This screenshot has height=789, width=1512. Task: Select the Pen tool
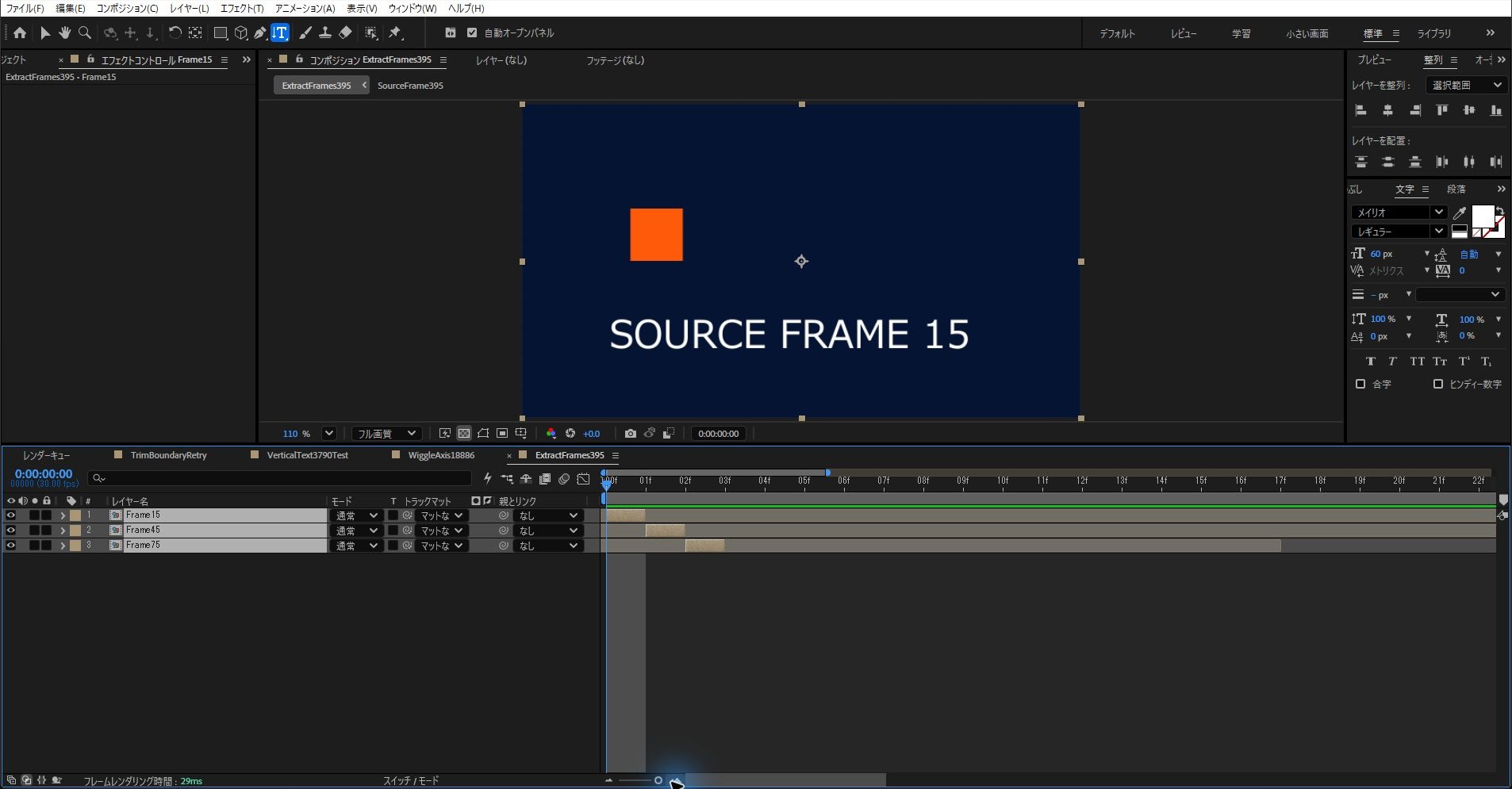260,33
